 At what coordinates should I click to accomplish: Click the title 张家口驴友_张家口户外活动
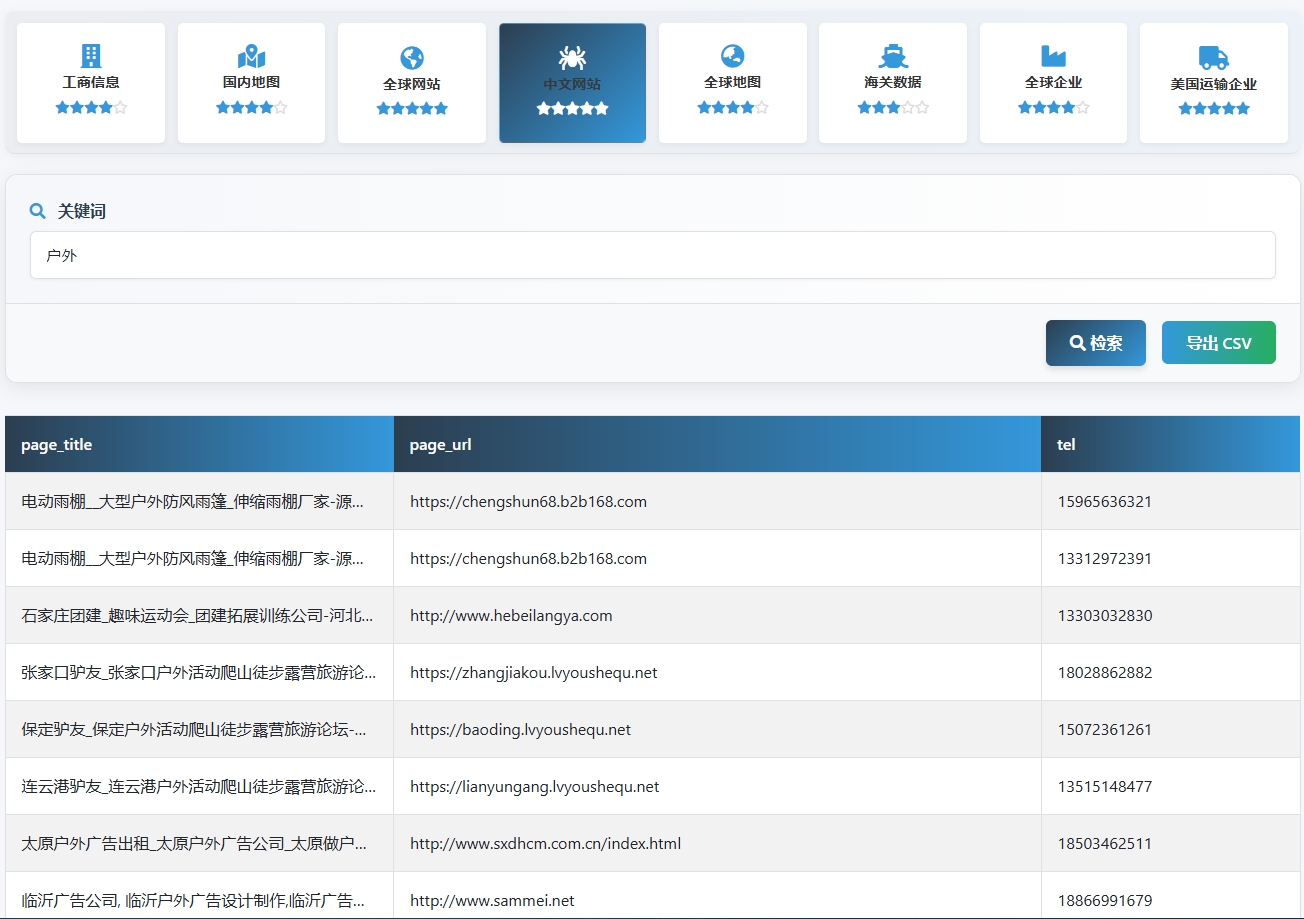(198, 672)
